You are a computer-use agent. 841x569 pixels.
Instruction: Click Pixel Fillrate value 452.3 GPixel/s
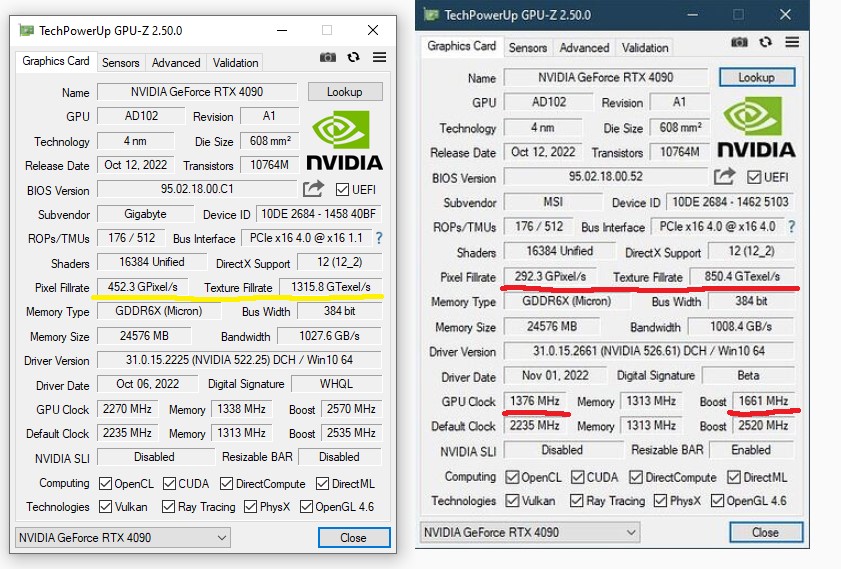tap(143, 287)
